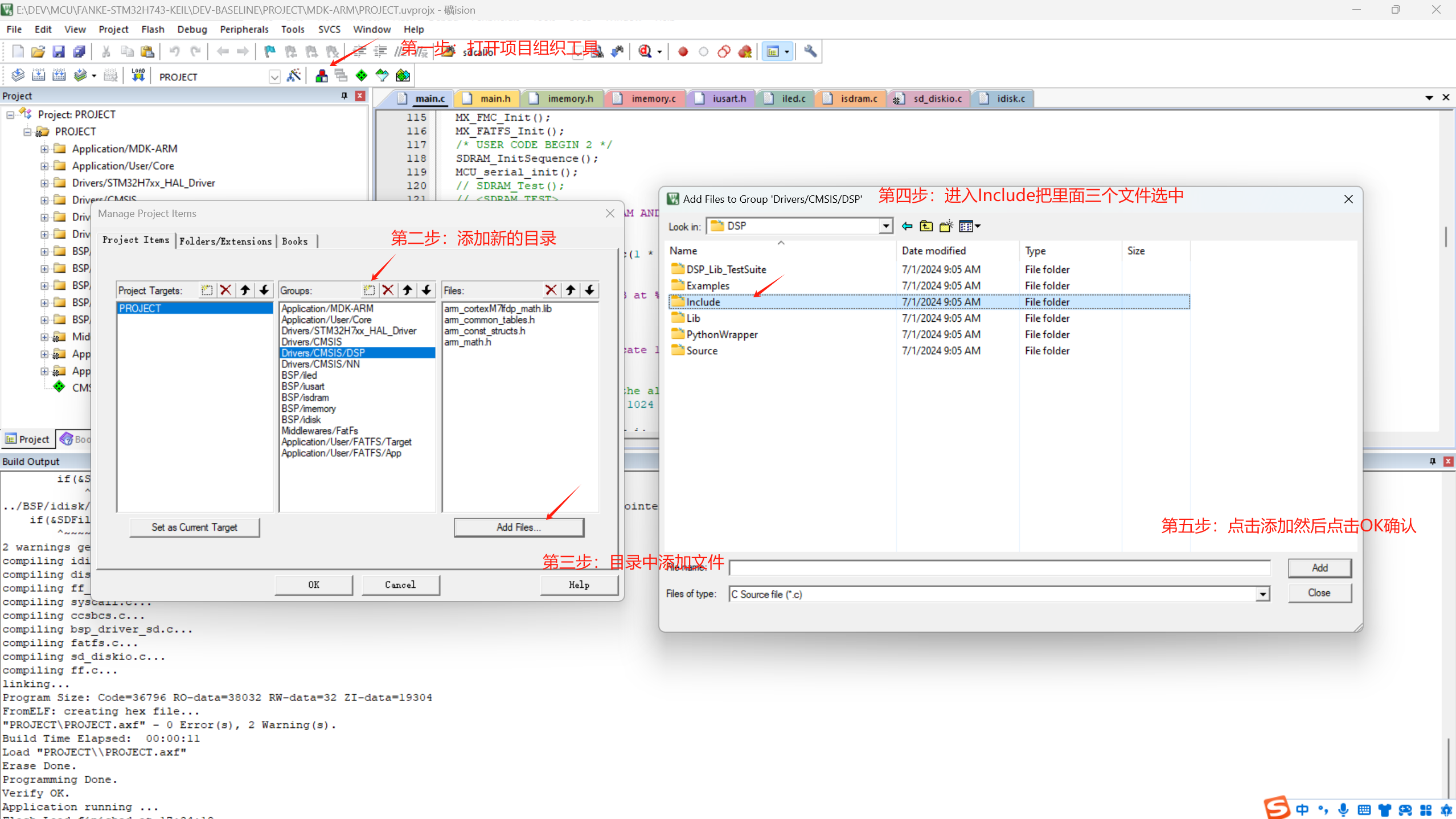Open window layout toolbar dropdown arrow

[786, 52]
